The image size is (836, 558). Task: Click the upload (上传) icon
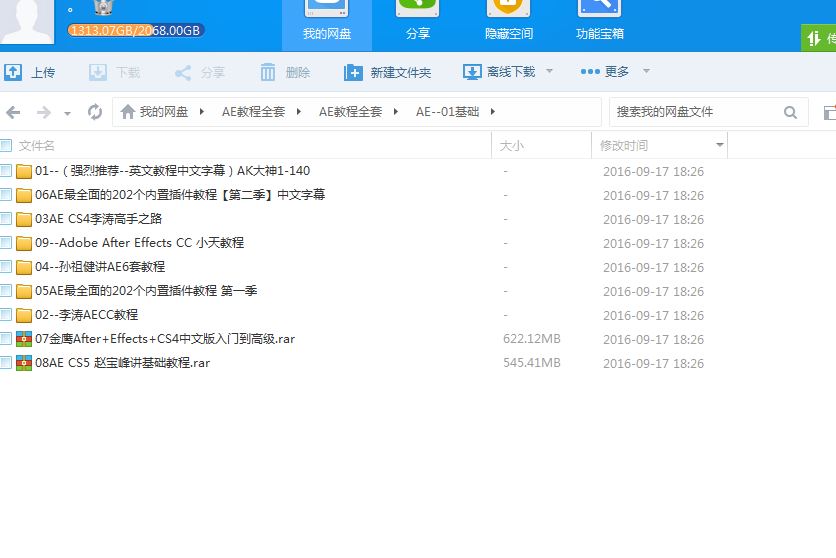click(13, 73)
